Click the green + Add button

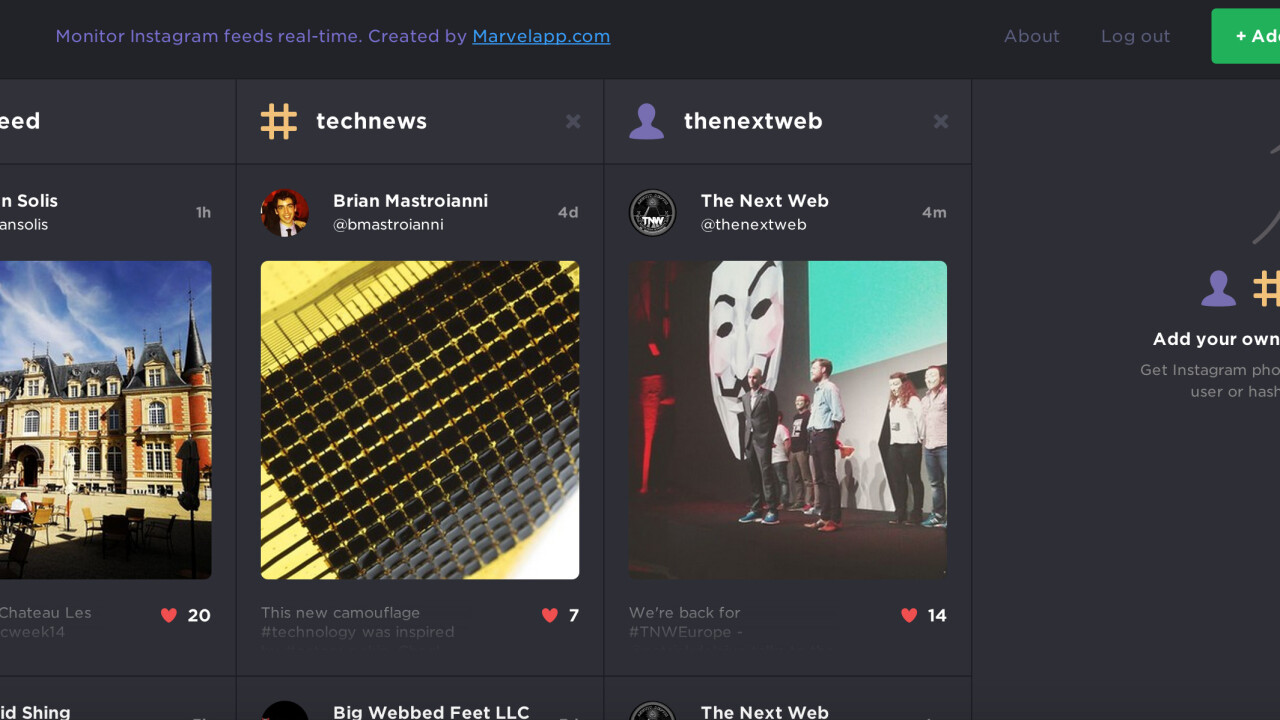[1253, 35]
